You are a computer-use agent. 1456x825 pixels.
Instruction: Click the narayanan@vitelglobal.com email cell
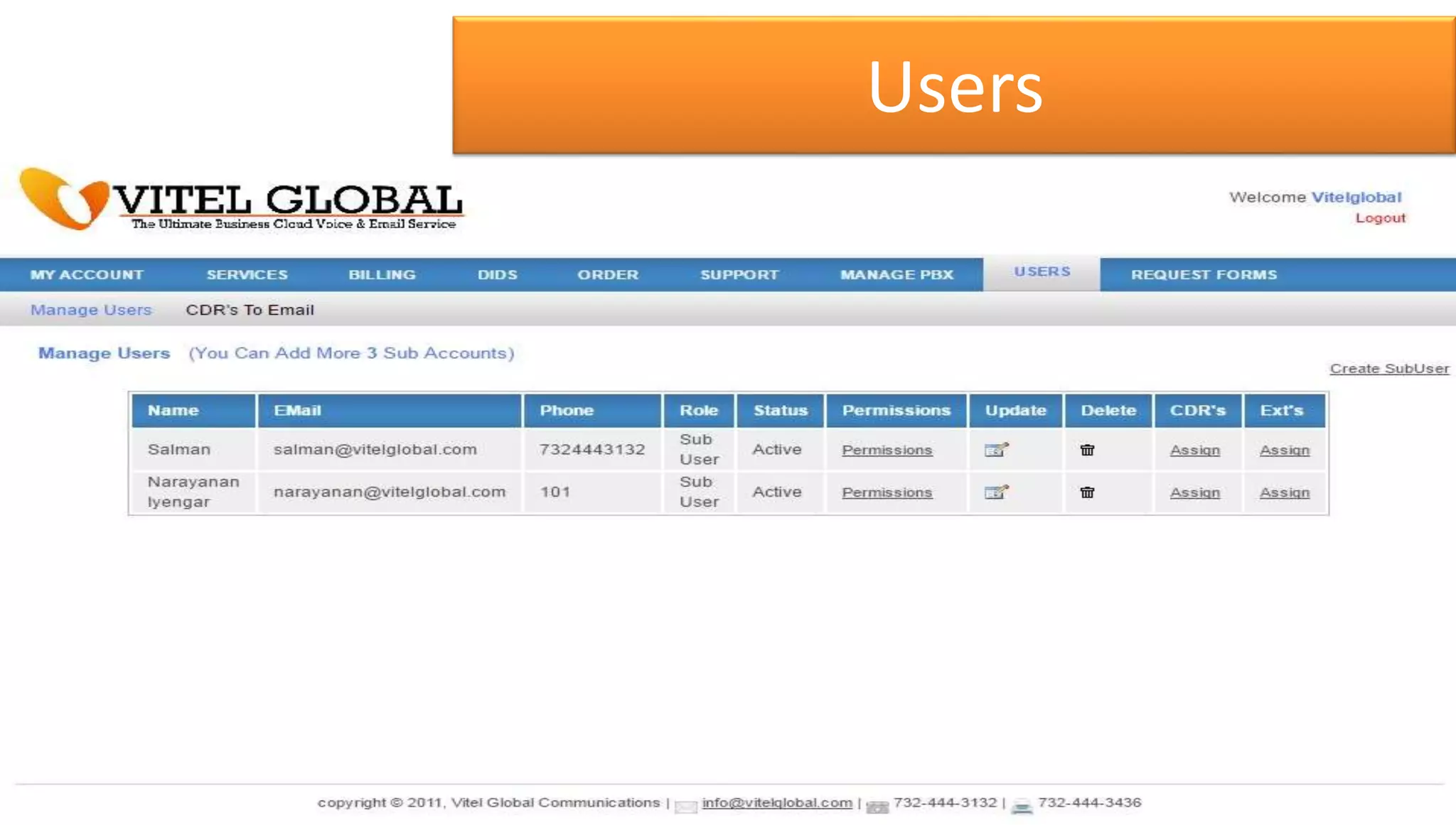[390, 492]
